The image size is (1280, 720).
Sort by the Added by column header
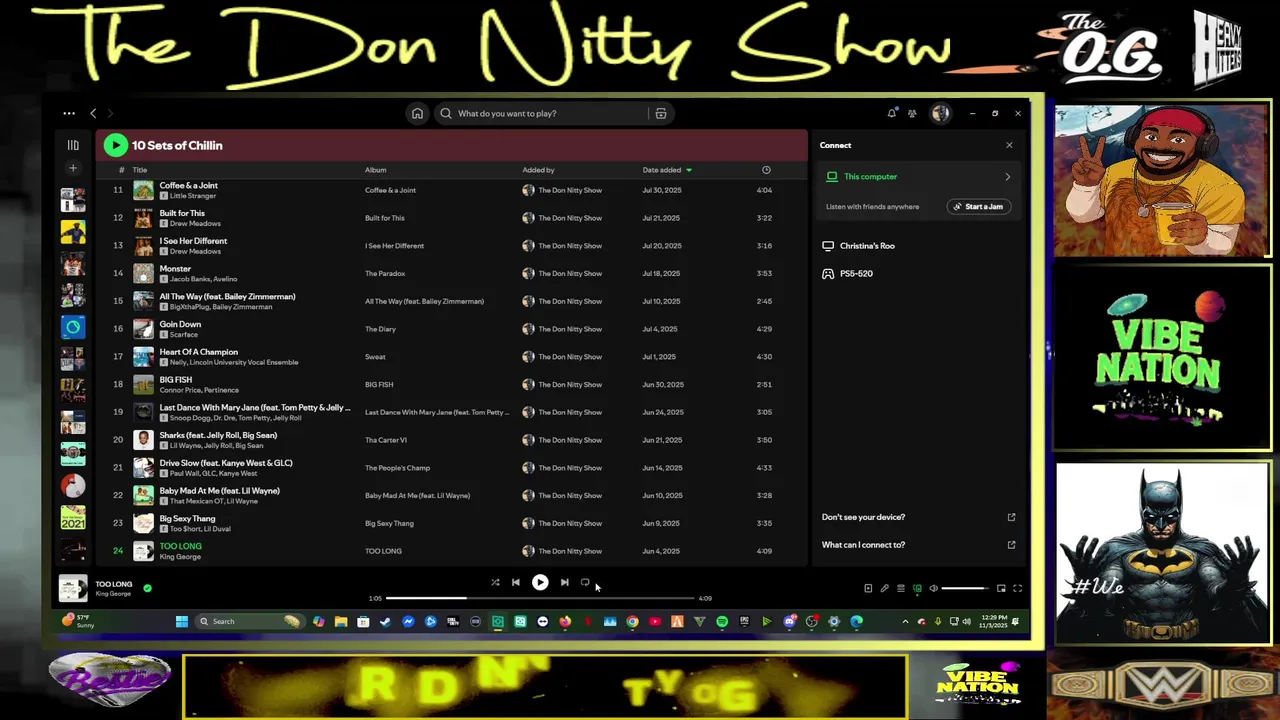(538, 170)
